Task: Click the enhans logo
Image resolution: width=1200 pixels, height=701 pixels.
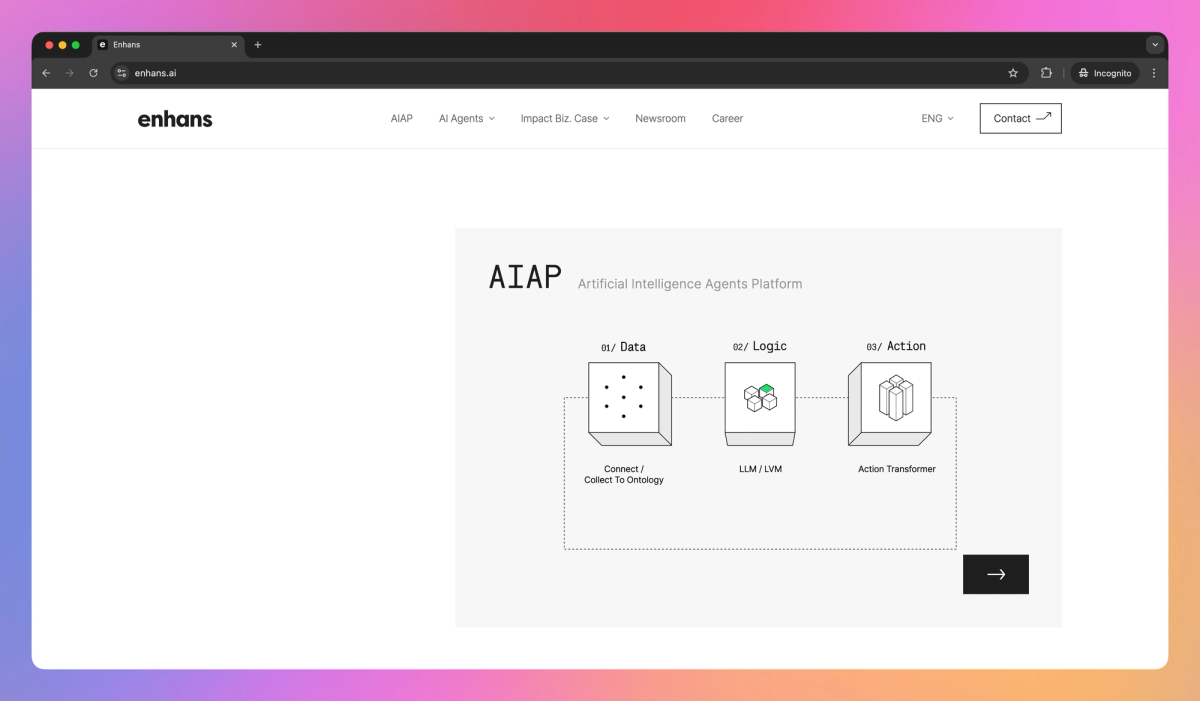Action: 175,119
